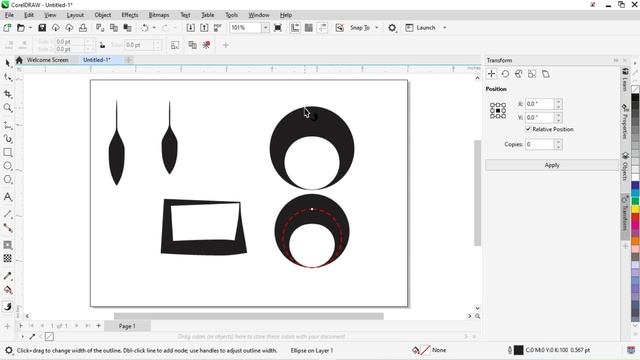Toggle Show grid button
Screen dimensions: 640x360
point(309,28)
